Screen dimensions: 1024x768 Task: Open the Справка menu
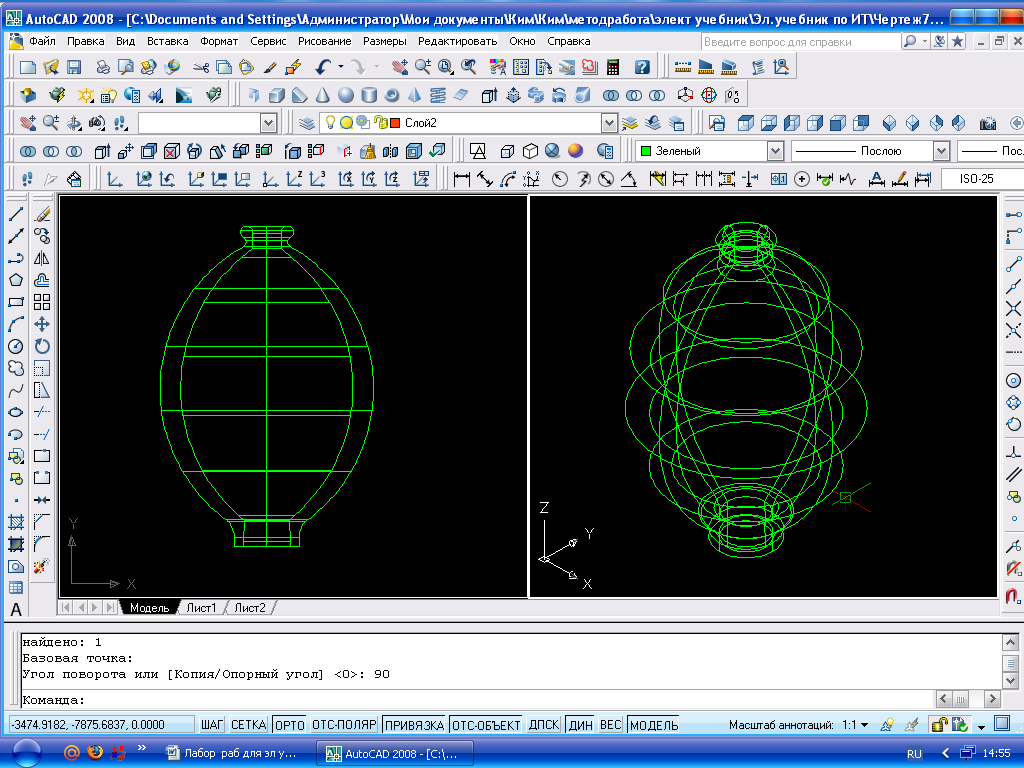(569, 41)
